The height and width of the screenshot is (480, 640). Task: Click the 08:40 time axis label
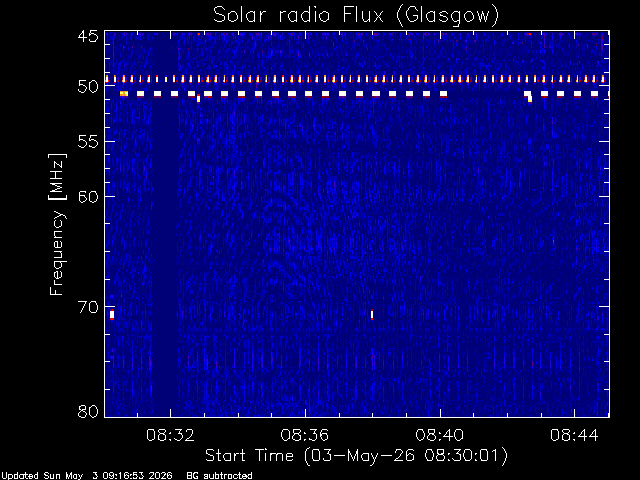pos(440,435)
